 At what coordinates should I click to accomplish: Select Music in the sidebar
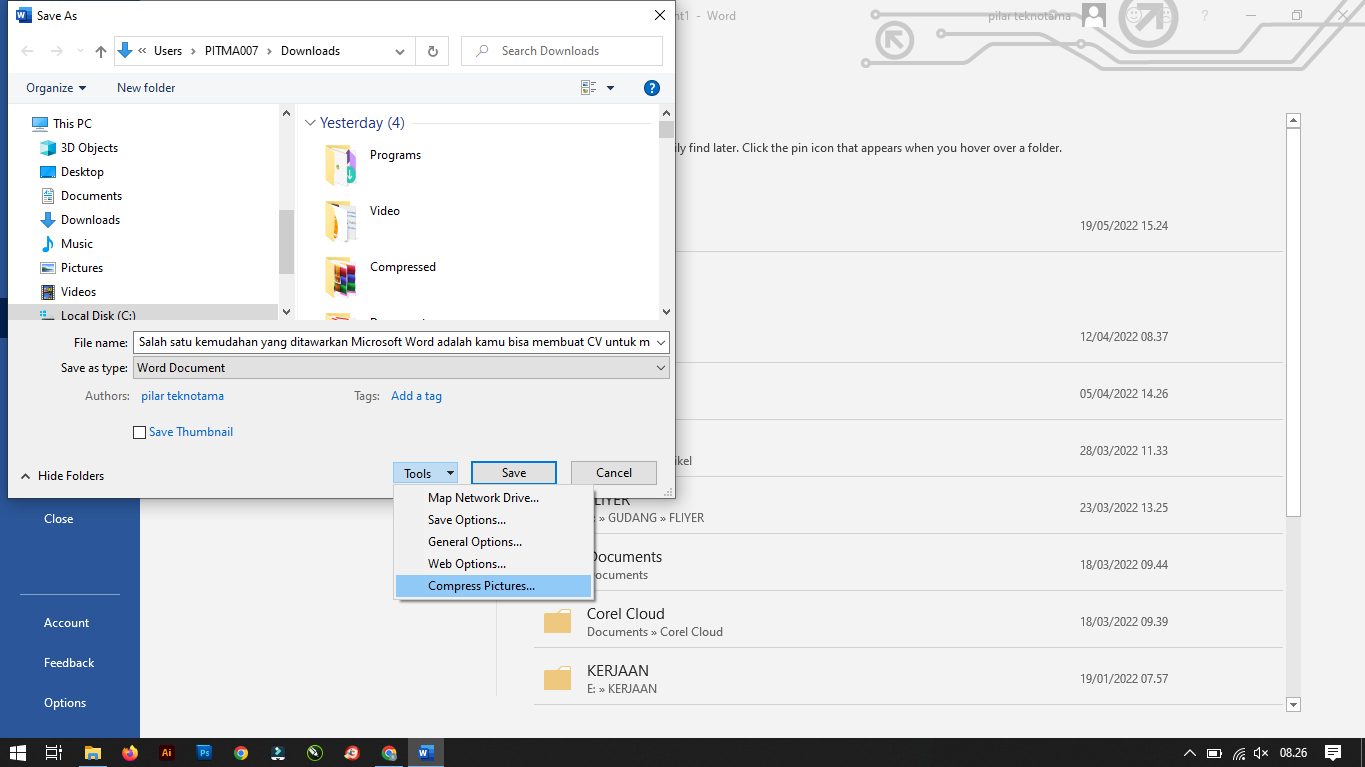[x=77, y=243]
